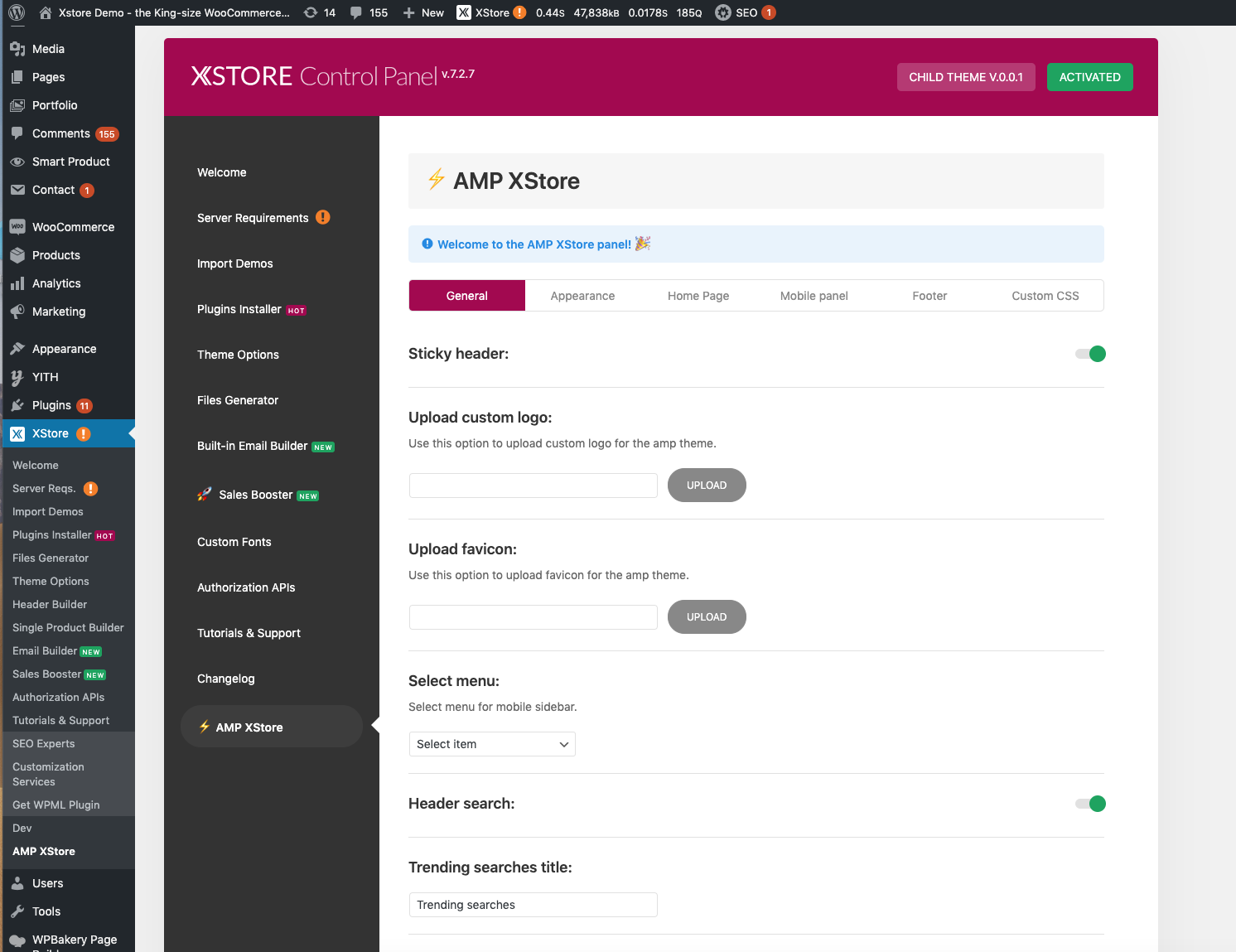This screenshot has height=952, width=1236.
Task: Click the Welcome to the AMP XStore panel link
Action: coord(534,244)
